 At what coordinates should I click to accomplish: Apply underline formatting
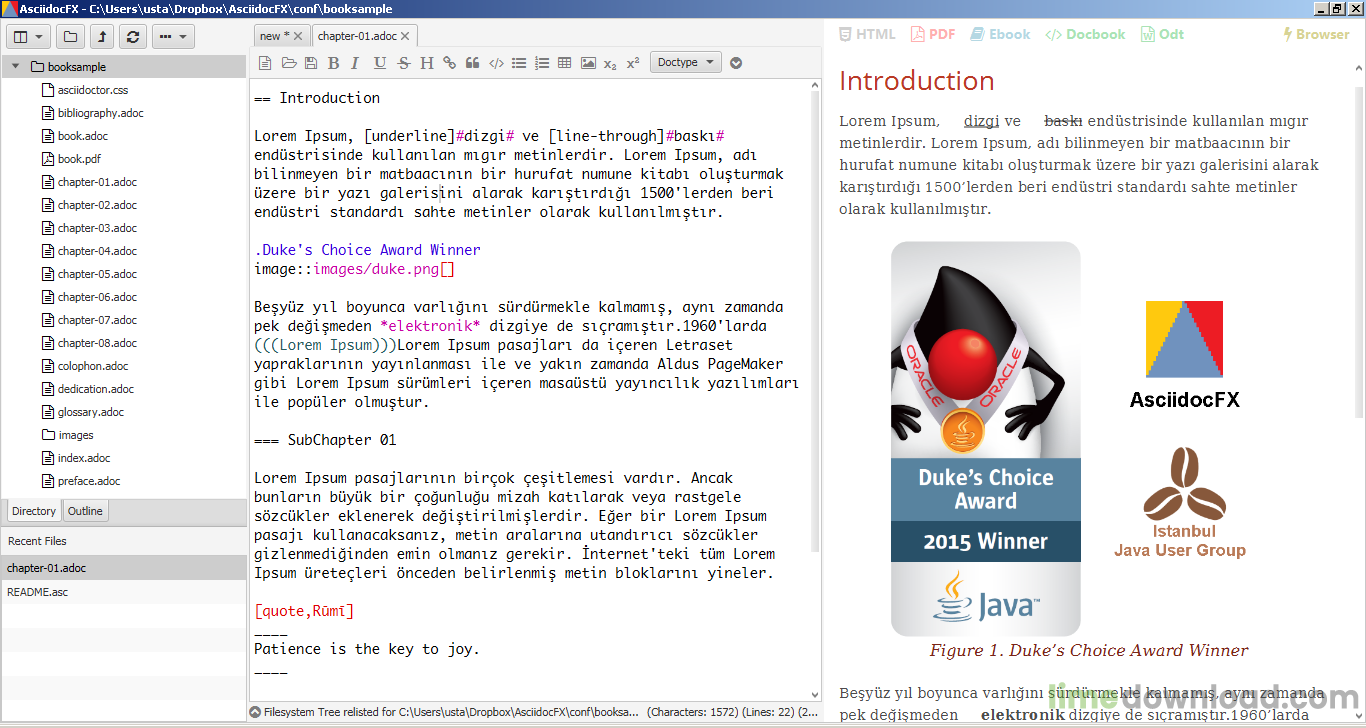pyautogui.click(x=379, y=63)
